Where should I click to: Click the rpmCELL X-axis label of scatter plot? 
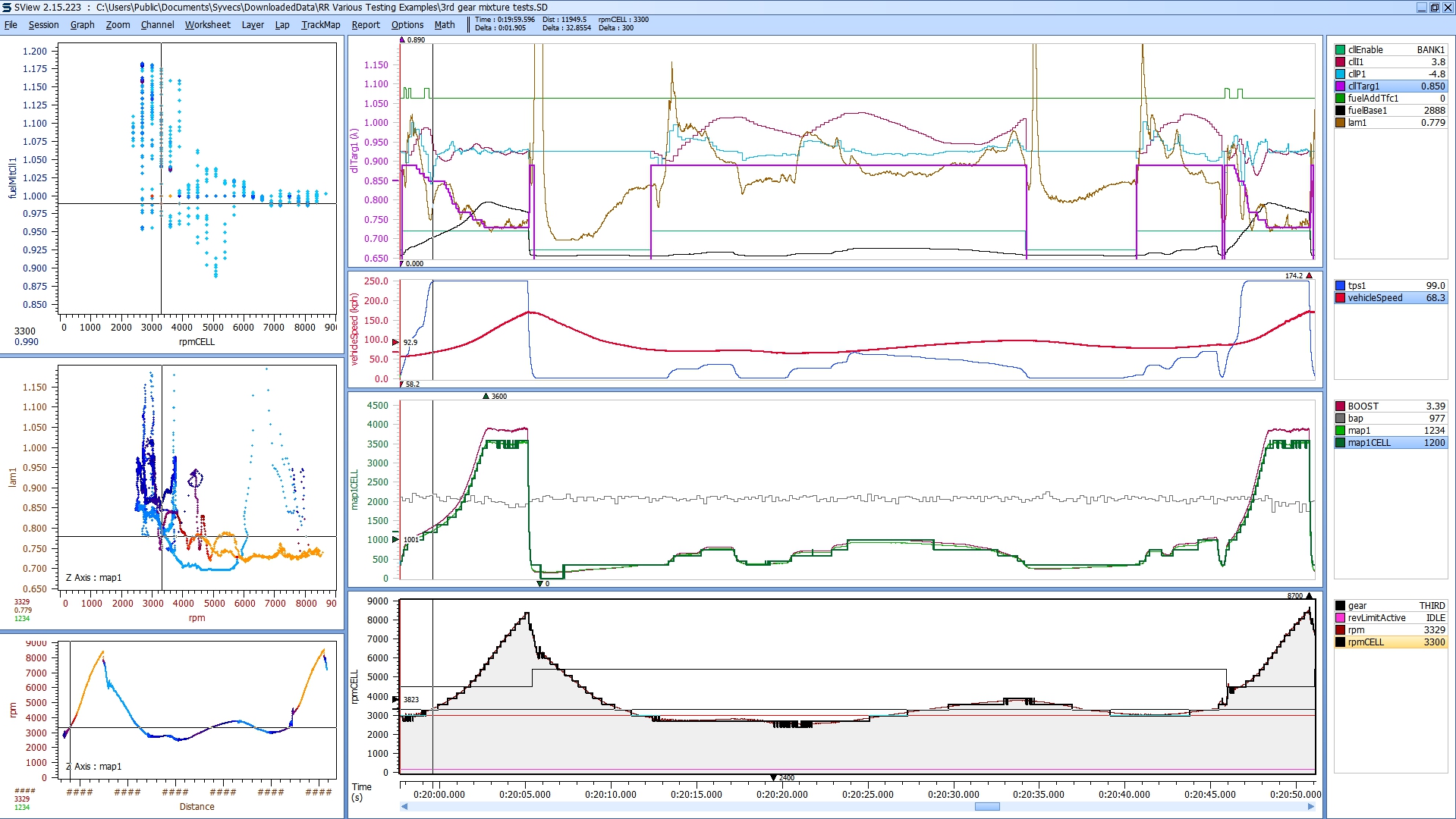click(197, 342)
